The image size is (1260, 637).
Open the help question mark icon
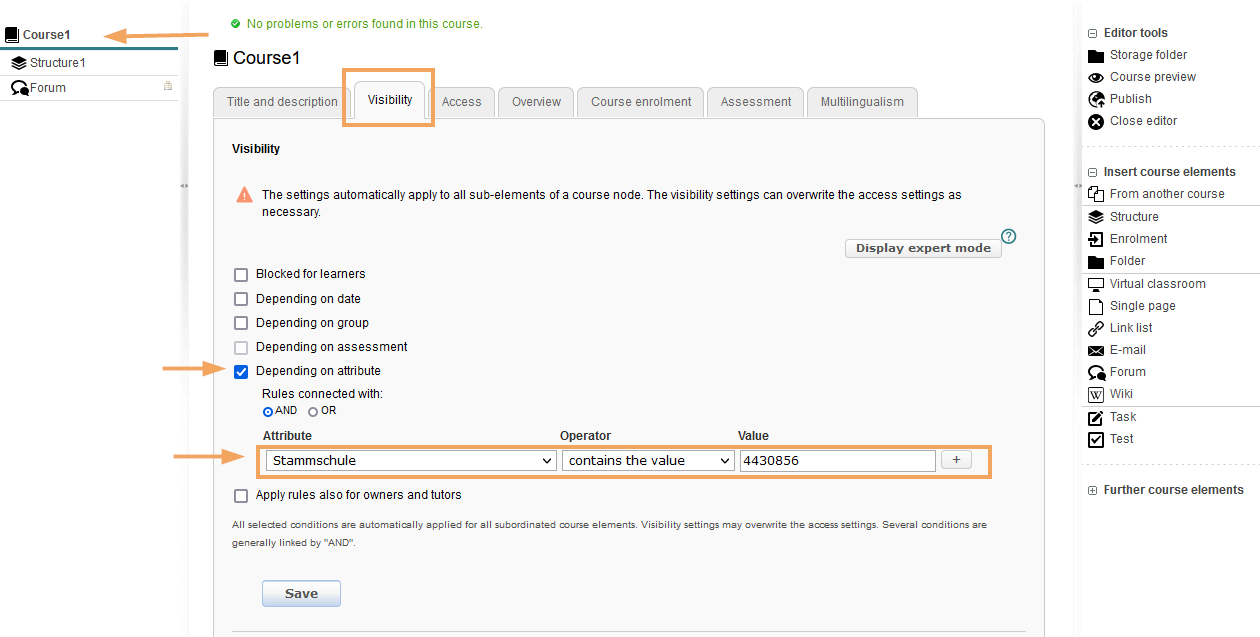pos(1009,237)
